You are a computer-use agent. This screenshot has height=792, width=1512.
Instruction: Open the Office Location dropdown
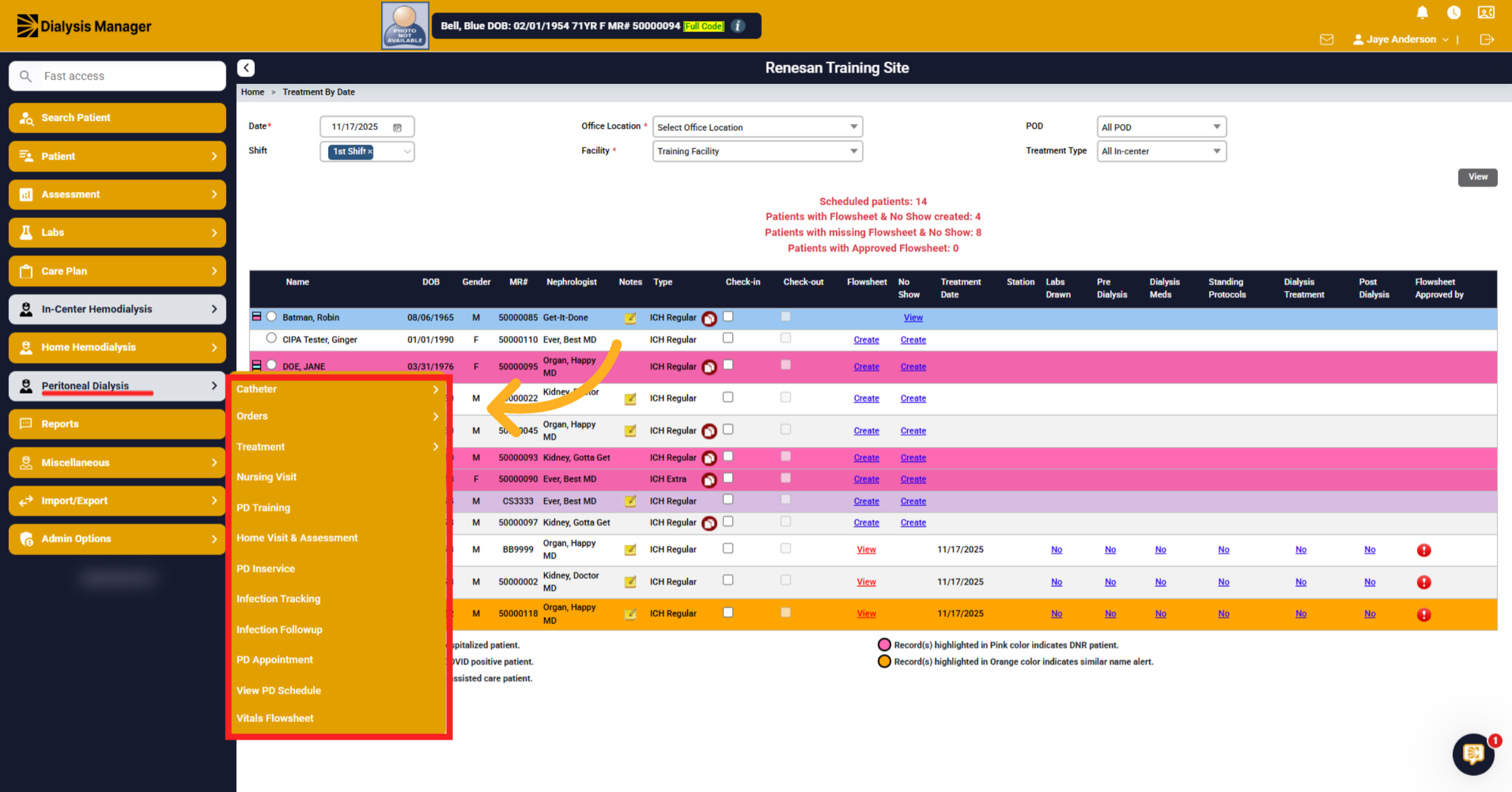[x=757, y=127]
